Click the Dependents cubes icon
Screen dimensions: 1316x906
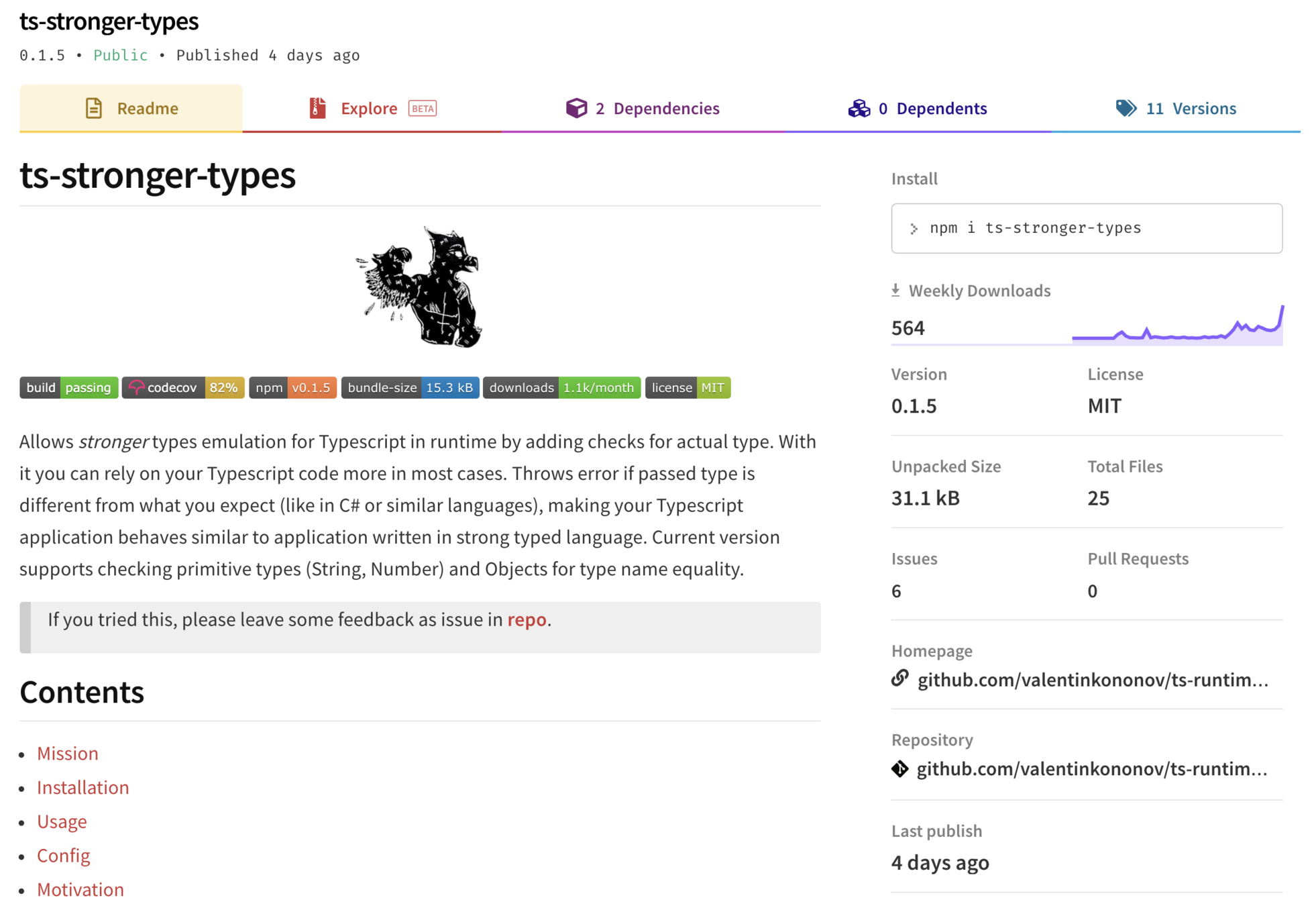coord(859,108)
